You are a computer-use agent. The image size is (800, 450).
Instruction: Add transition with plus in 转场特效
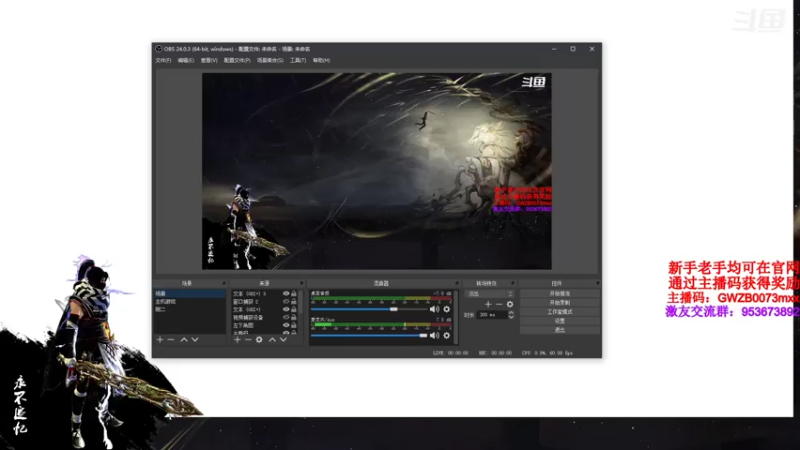[488, 305]
